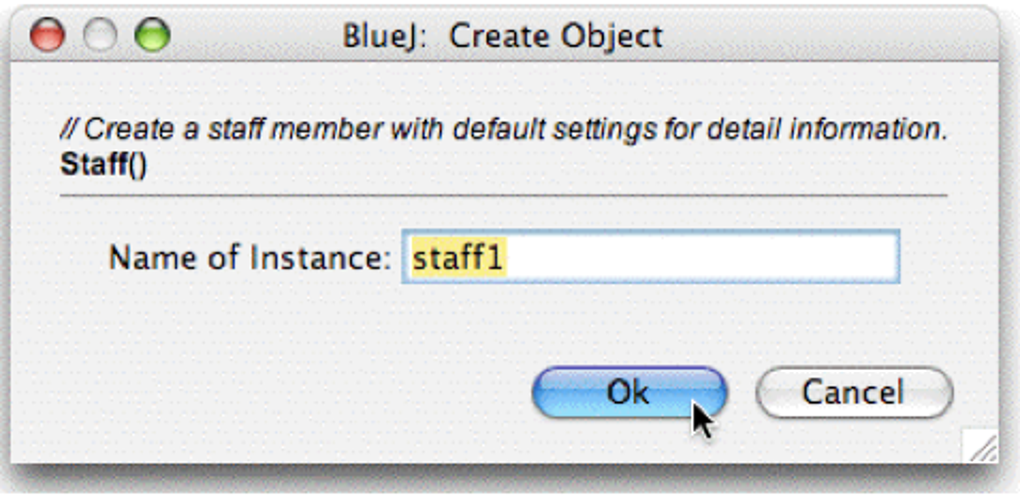Place cursor in the empty part of the name field
This screenshot has width=1020, height=504.
(x=701, y=258)
